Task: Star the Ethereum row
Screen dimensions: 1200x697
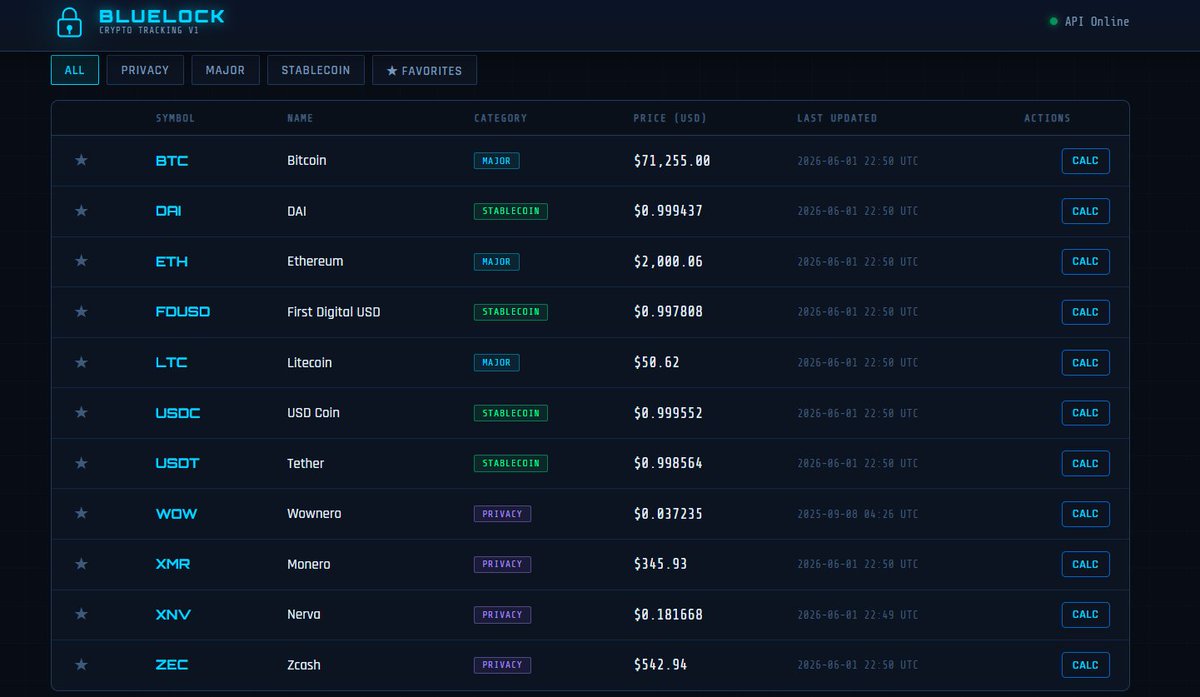Action: [x=81, y=261]
